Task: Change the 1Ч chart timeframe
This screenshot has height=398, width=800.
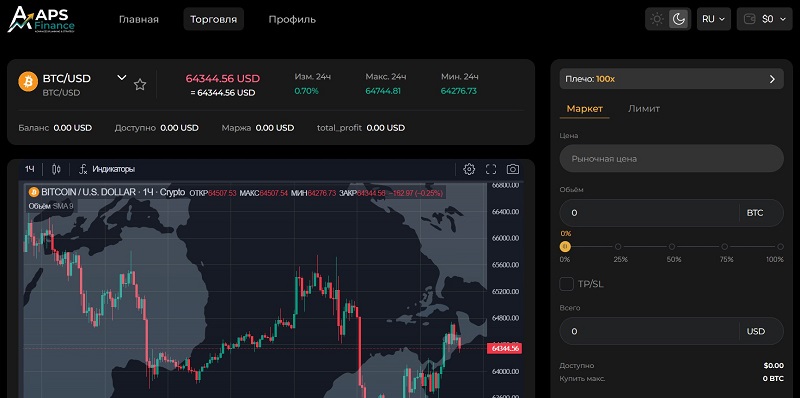Action: (x=30, y=169)
